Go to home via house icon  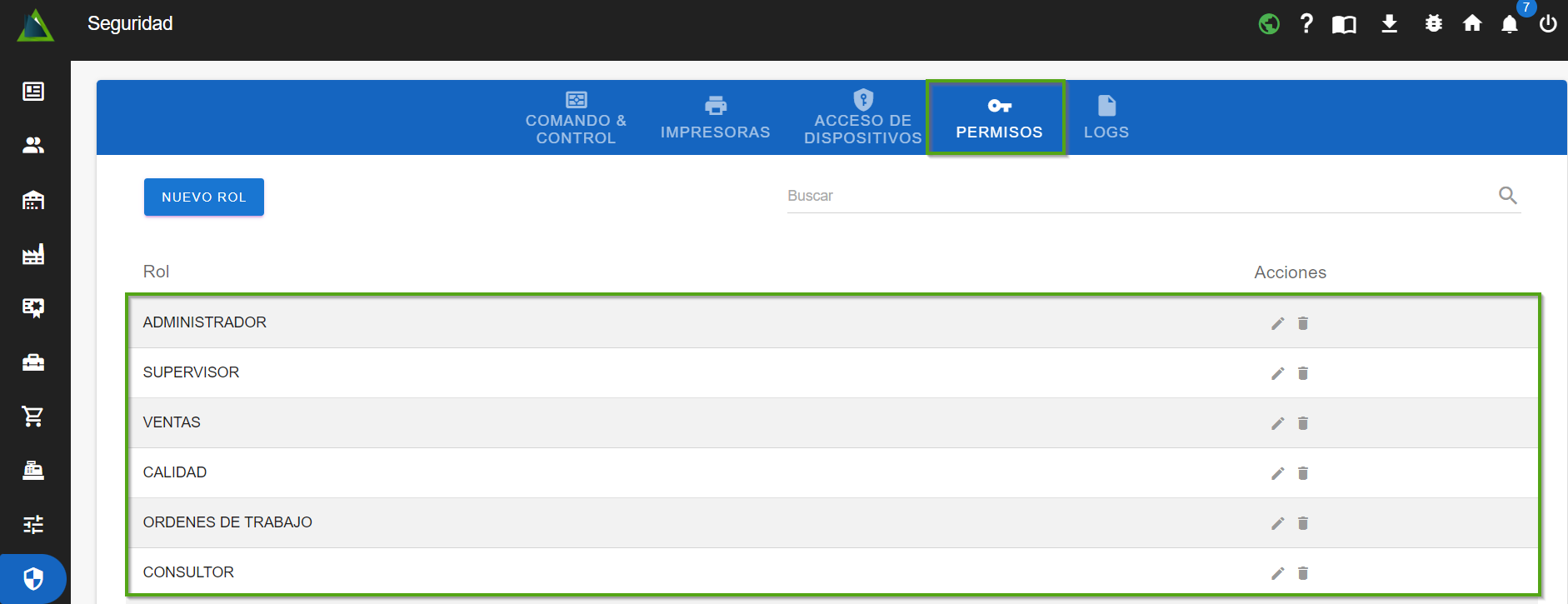click(x=1472, y=23)
